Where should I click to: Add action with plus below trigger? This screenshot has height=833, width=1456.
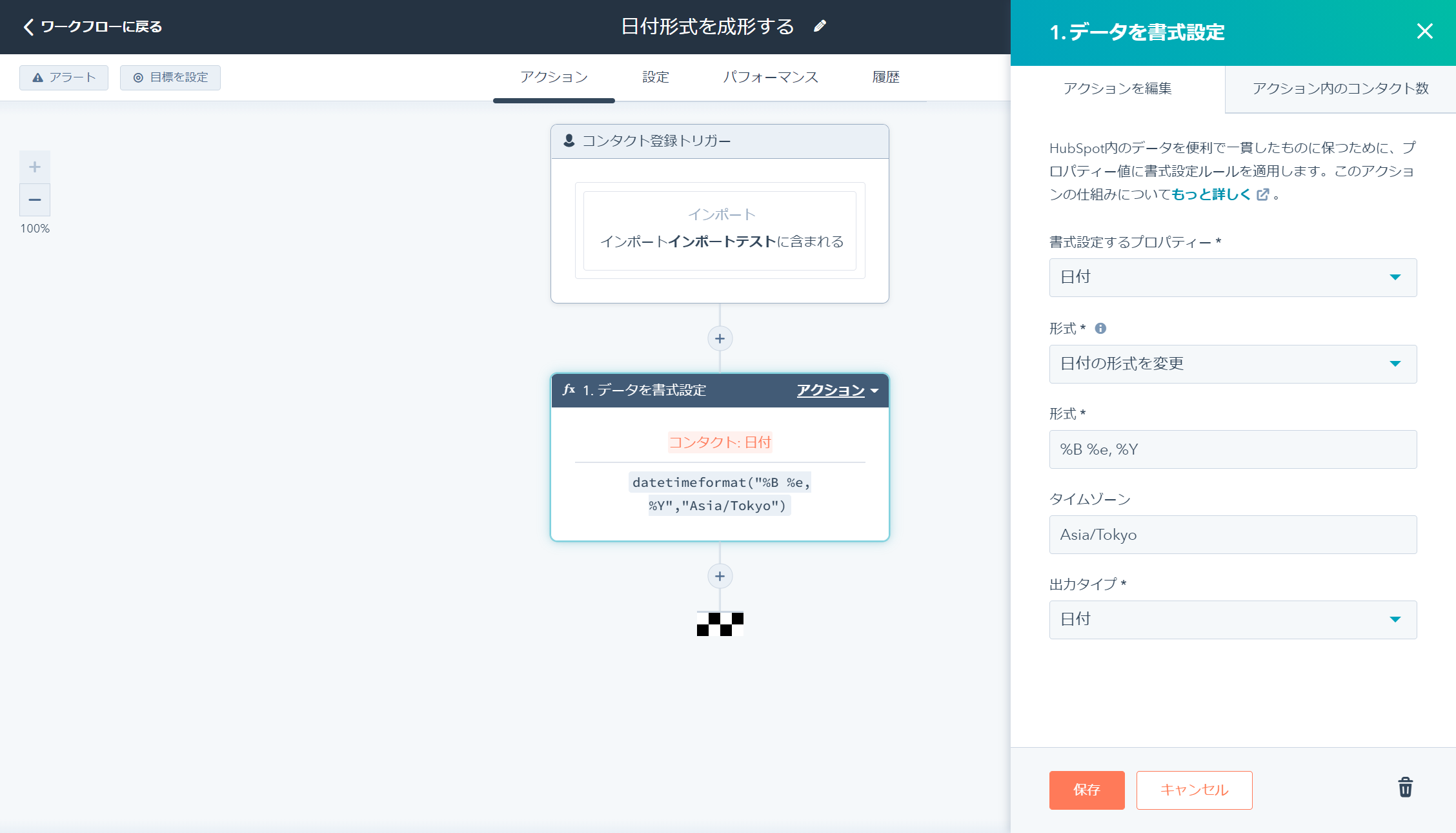click(720, 338)
